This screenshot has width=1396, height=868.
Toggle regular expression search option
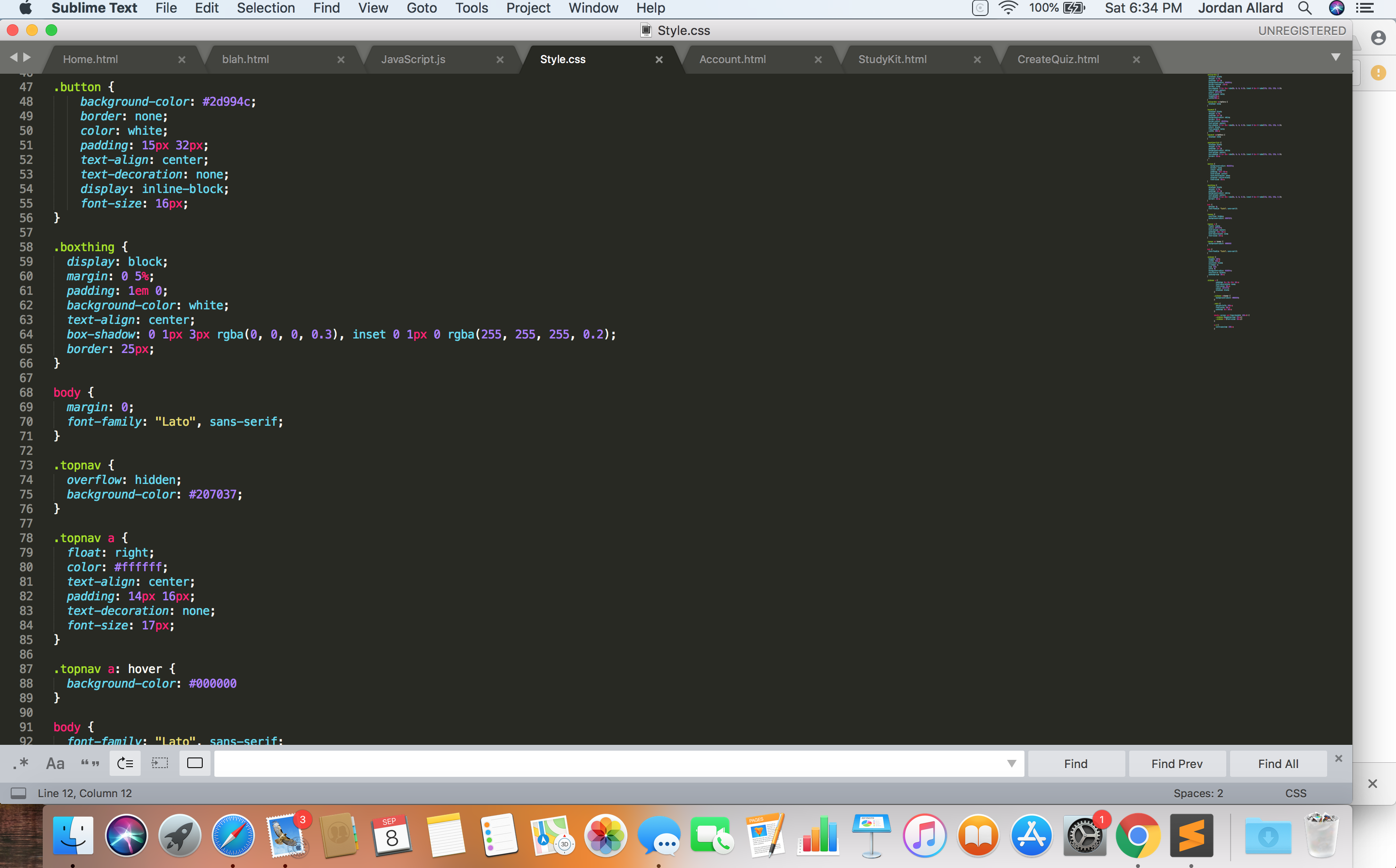coord(21,764)
